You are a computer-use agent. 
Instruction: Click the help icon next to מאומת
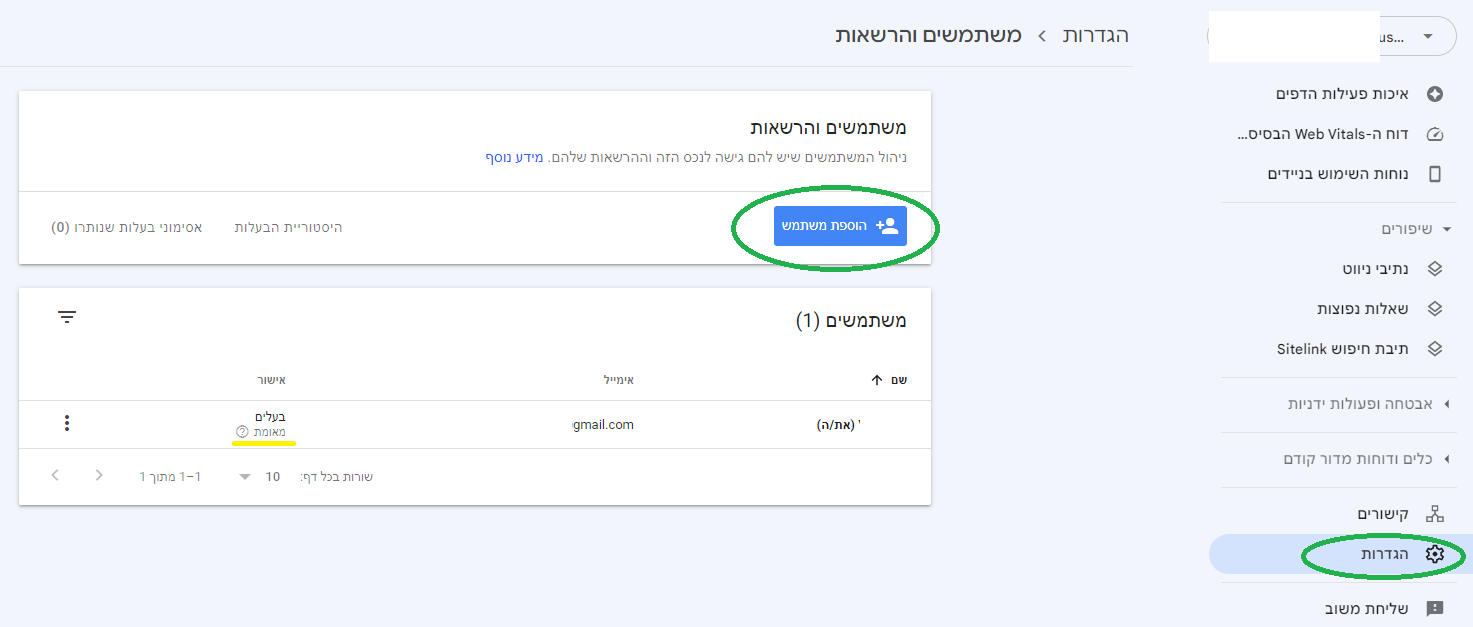241,432
